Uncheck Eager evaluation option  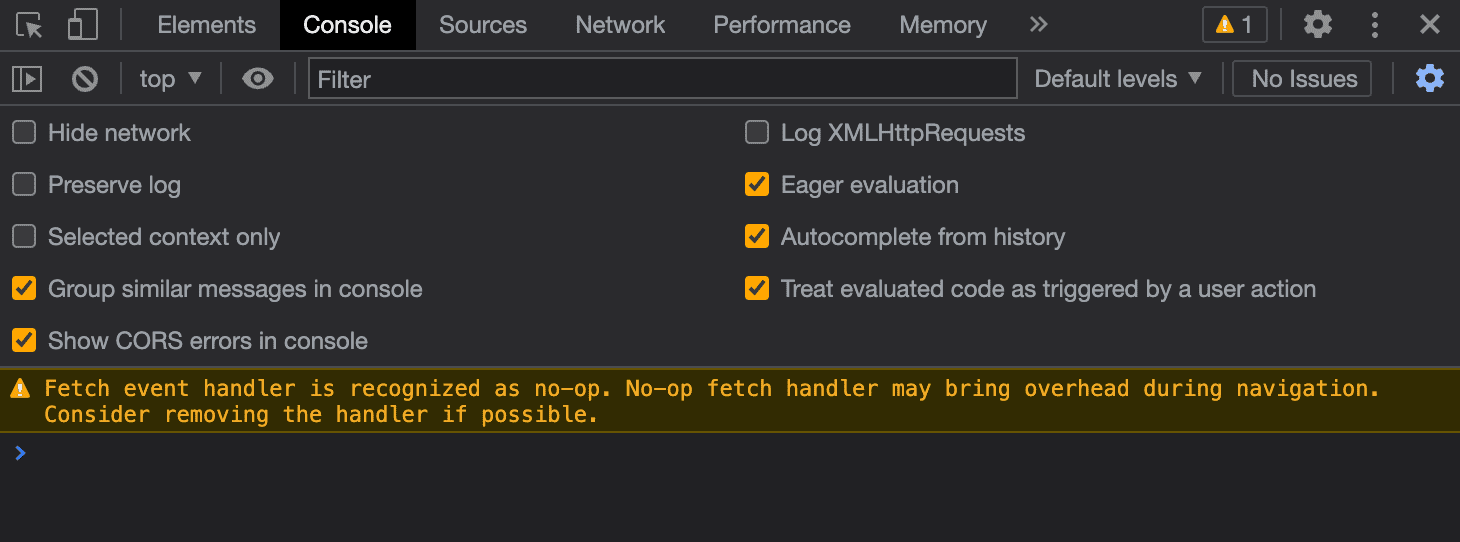pyautogui.click(x=757, y=185)
